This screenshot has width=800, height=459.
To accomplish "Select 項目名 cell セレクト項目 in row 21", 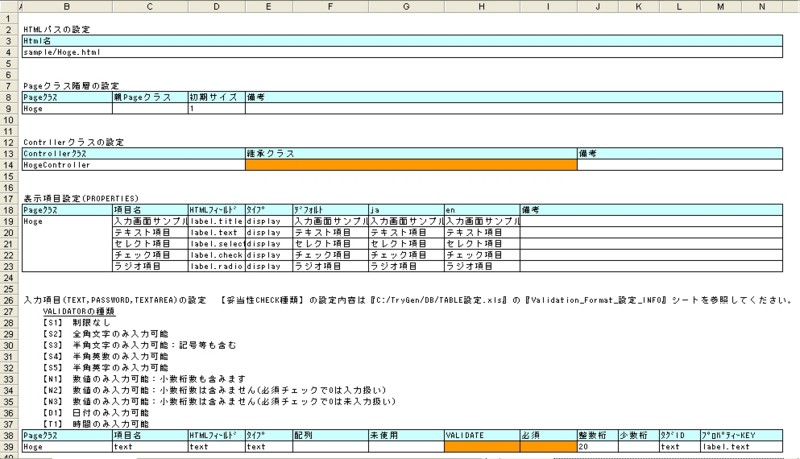I will (x=150, y=244).
